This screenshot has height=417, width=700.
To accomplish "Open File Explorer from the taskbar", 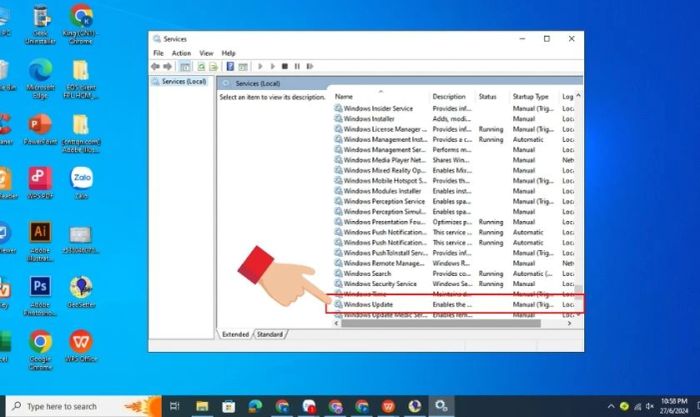I will 202,406.
